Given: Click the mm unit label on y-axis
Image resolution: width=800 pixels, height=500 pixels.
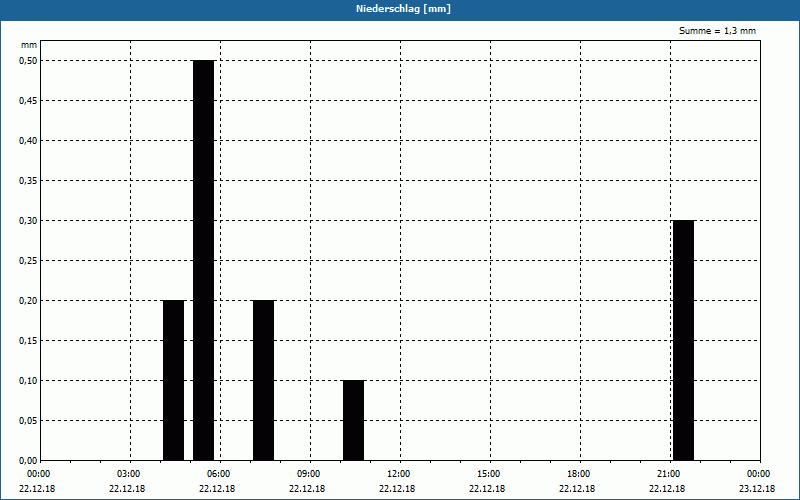Looking at the screenshot, I should pos(29,45).
